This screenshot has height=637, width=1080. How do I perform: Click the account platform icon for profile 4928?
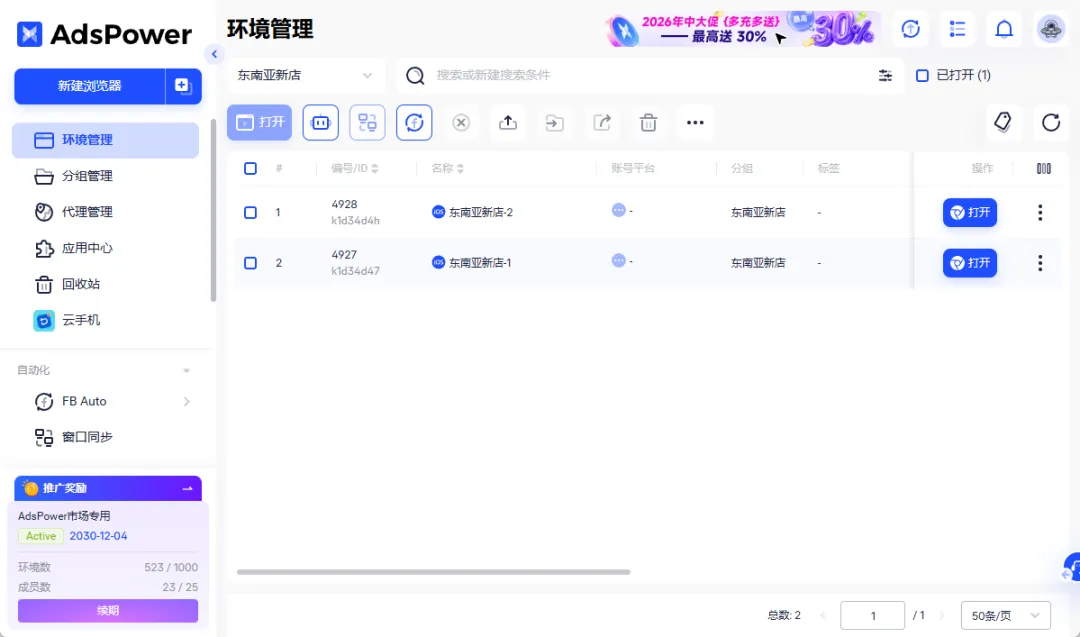pyautogui.click(x=619, y=210)
